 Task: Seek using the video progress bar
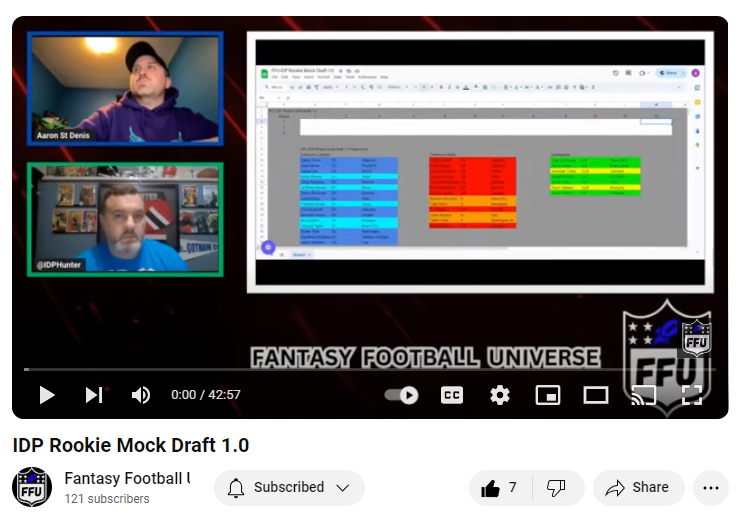(370, 370)
